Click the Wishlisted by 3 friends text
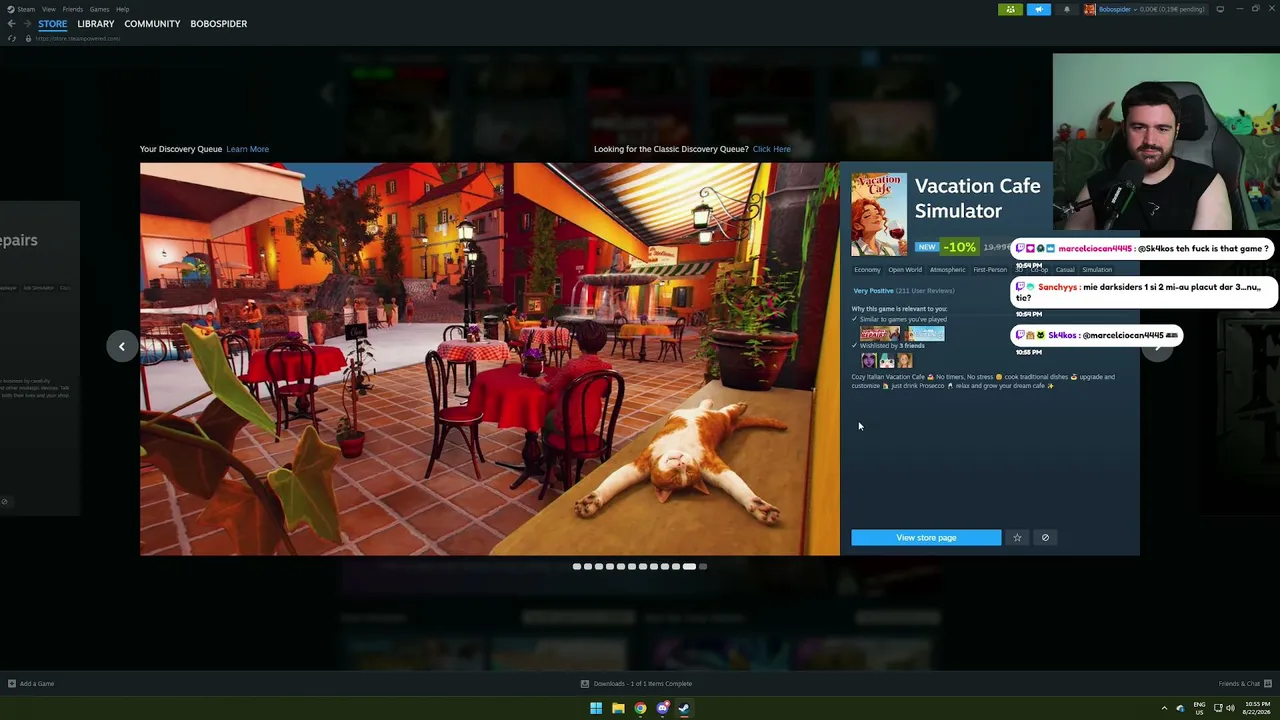The width and height of the screenshot is (1280, 720). click(892, 346)
